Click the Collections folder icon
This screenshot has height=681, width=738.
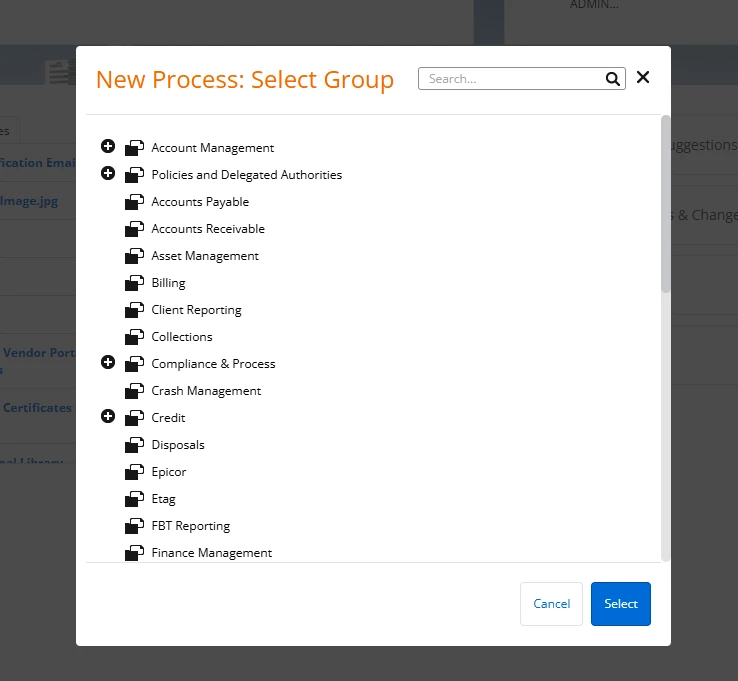click(x=135, y=337)
